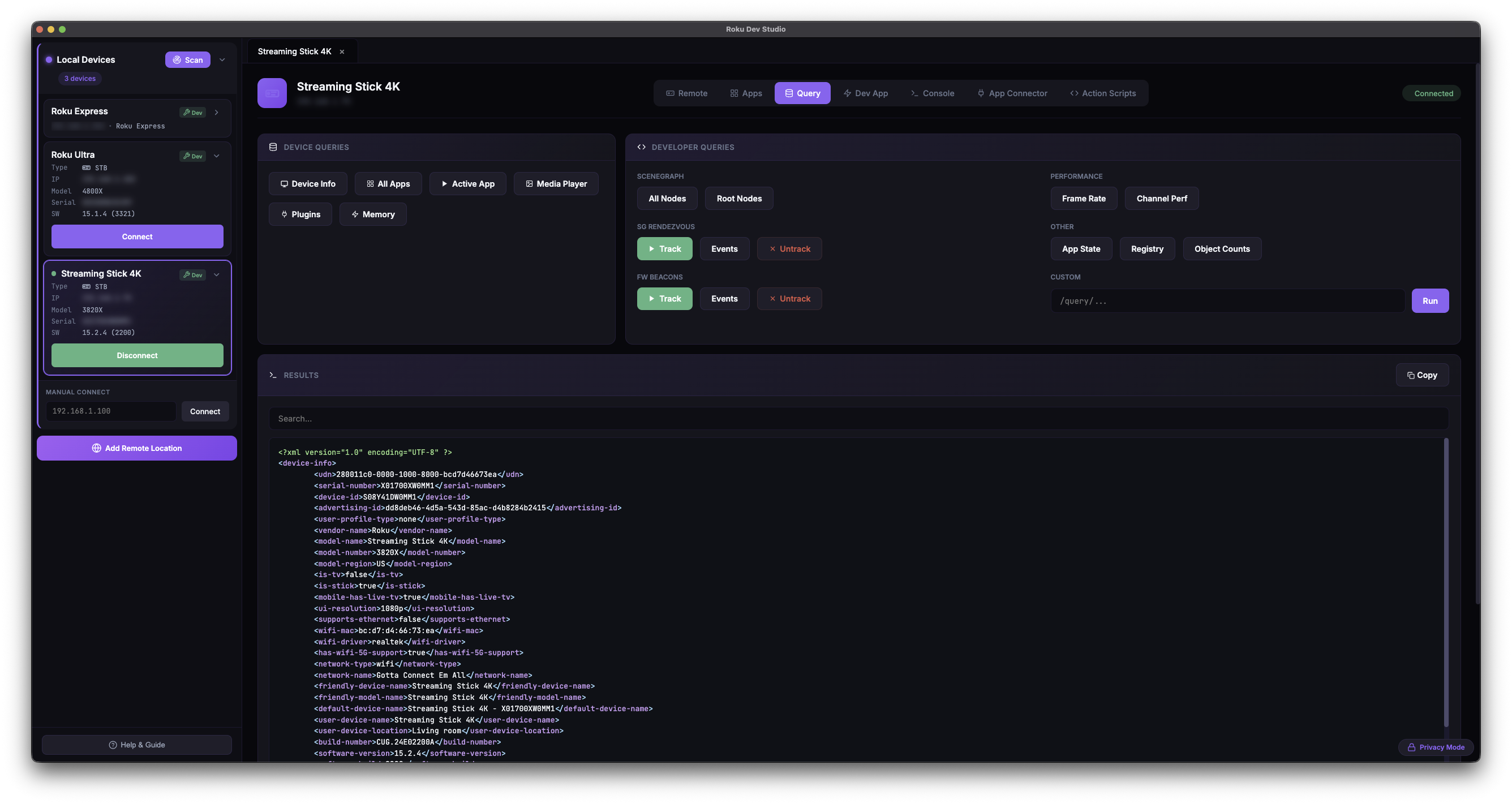Click Untrack under SG Rendezvous
1512x804 pixels.
[x=789, y=249]
